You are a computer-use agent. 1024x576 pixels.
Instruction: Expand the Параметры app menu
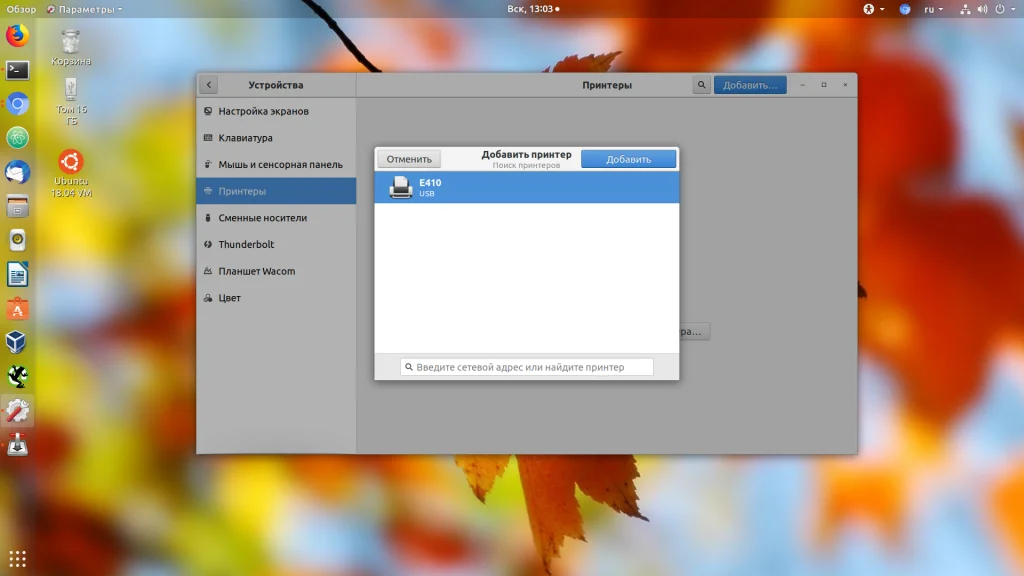pyautogui.click(x=84, y=9)
